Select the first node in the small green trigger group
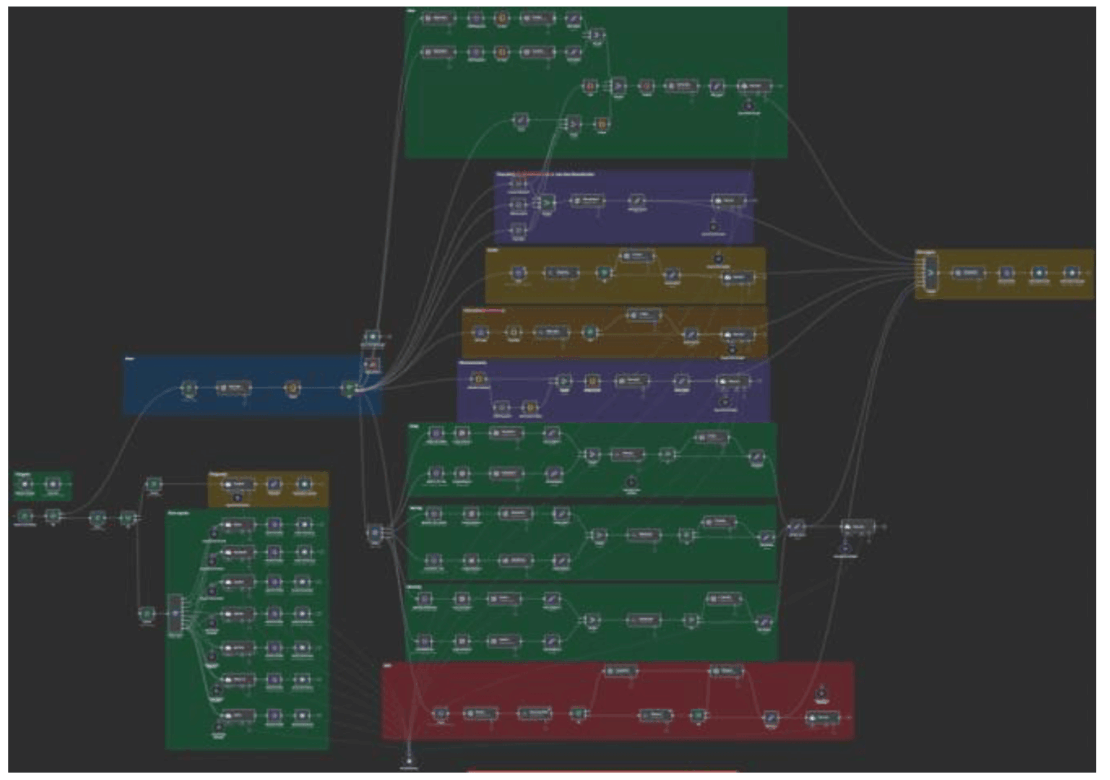This screenshot has height=780, width=1110. [25, 485]
